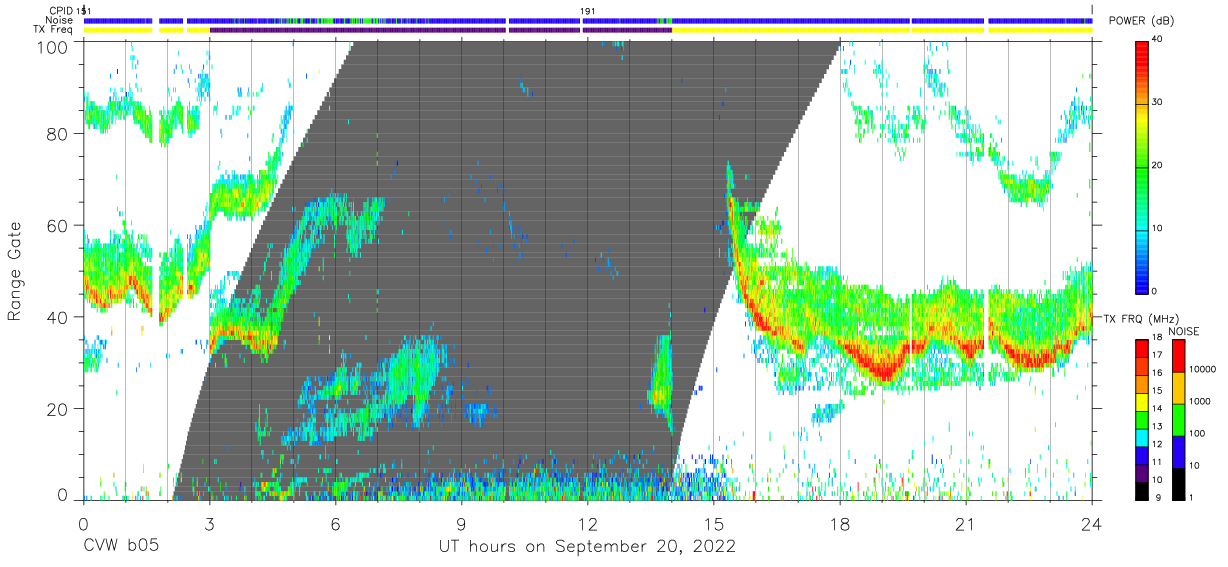The image size is (1228, 567).
Task: Click the 21 label on the UT hours axis
Action: click(x=965, y=523)
